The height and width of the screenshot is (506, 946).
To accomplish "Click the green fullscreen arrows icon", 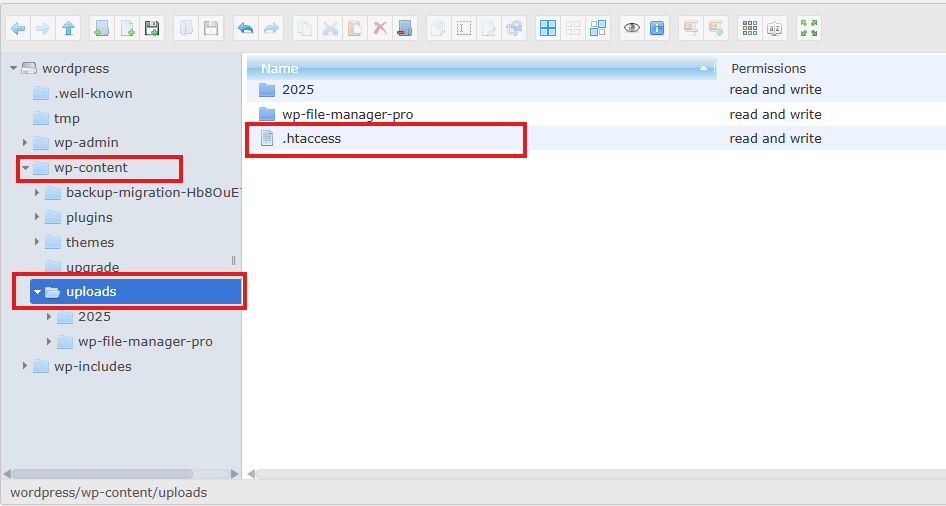I will click(x=809, y=28).
